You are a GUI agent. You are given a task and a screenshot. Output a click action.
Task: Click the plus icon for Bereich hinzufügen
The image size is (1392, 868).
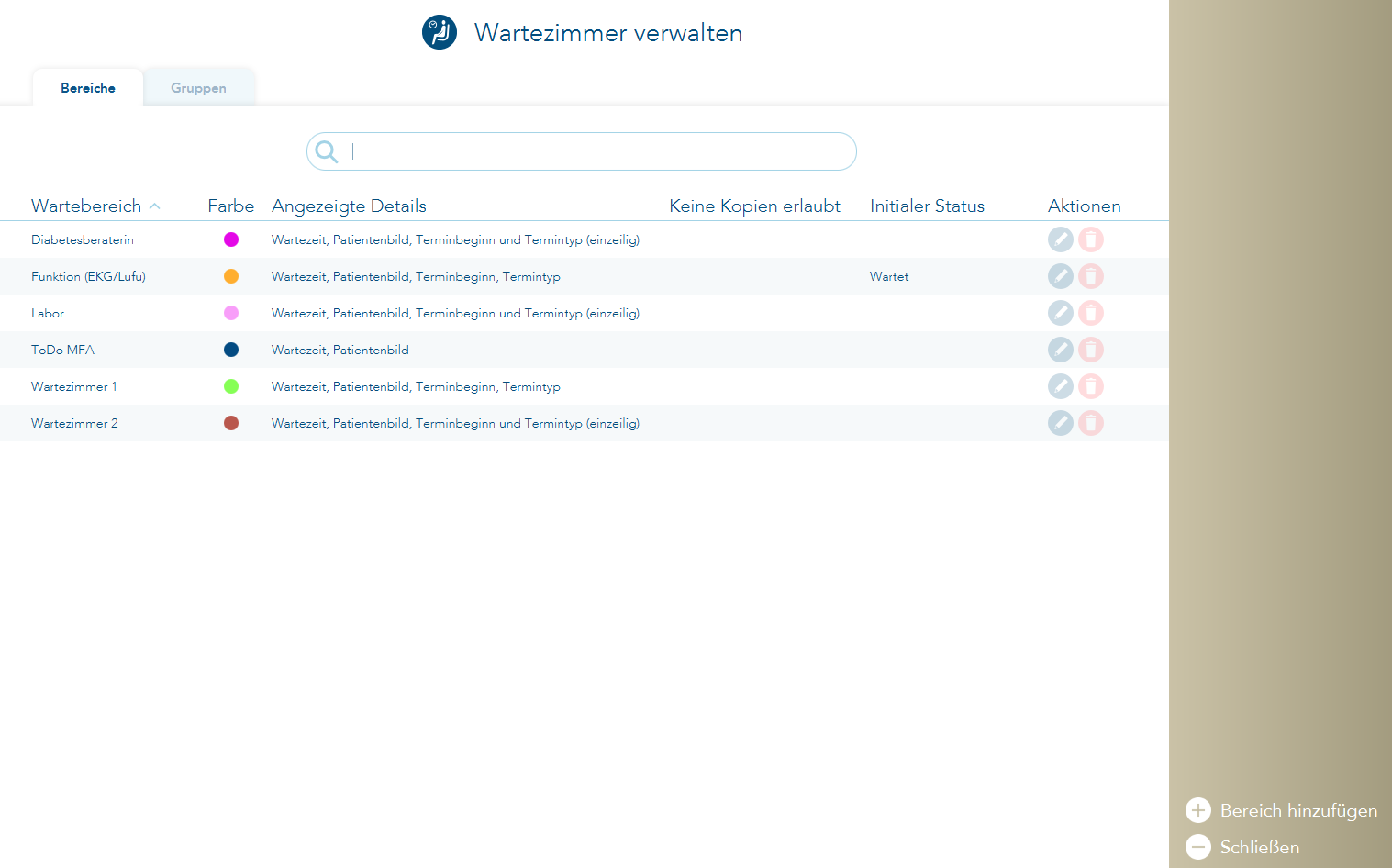[x=1197, y=810]
